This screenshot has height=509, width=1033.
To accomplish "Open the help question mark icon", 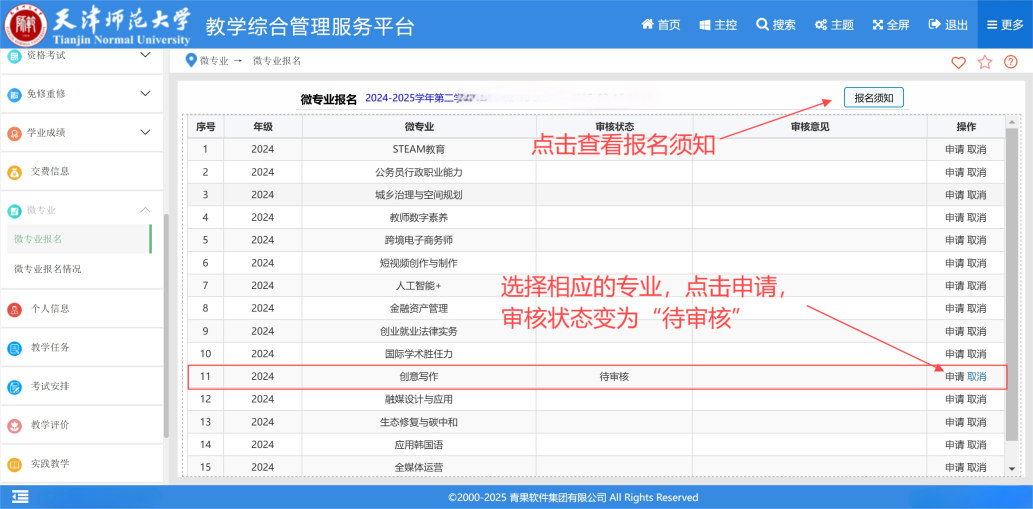I will [x=1011, y=62].
